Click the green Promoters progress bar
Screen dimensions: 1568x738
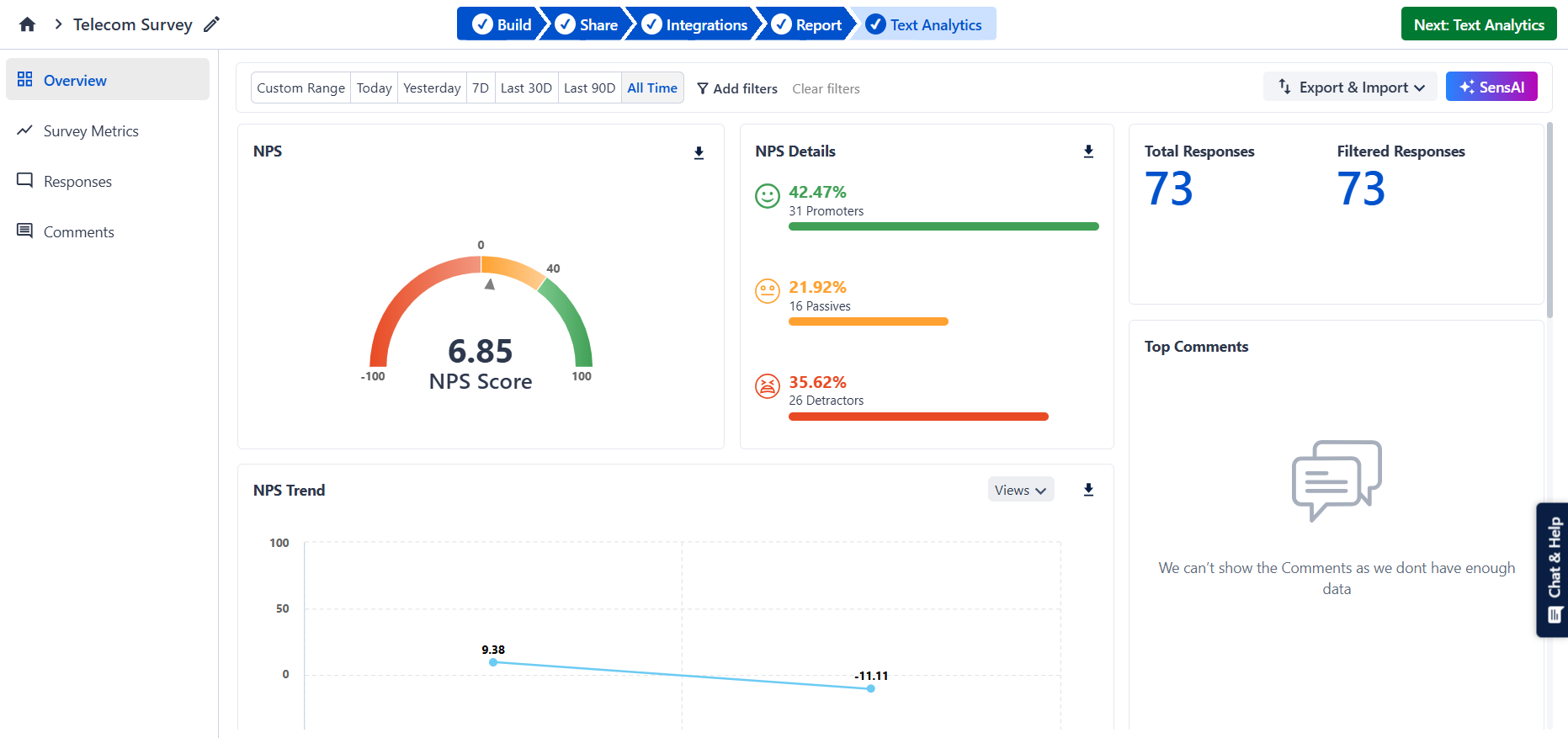point(943,226)
